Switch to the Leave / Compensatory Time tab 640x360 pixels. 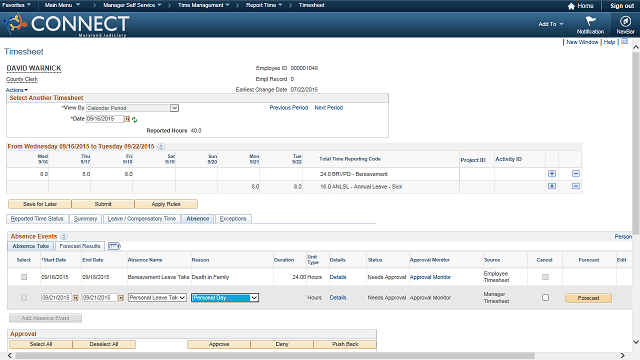tap(142, 219)
